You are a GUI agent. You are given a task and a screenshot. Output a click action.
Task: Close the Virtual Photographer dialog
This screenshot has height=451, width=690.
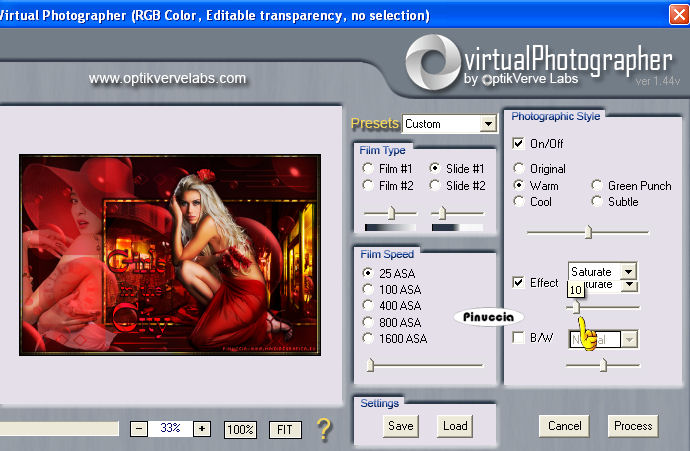tap(678, 15)
